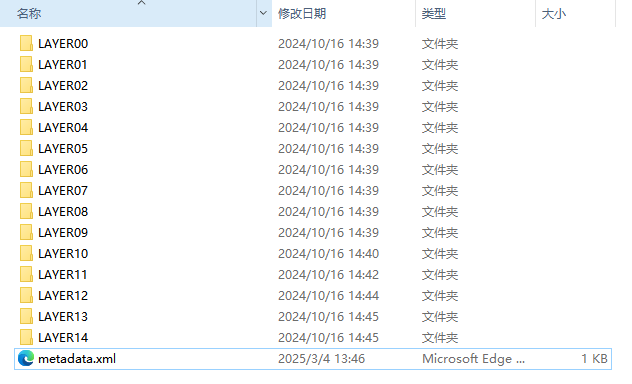Click the LAYER13 folder icon
Screen dimensions: 632x384
pyautogui.click(x=26, y=316)
